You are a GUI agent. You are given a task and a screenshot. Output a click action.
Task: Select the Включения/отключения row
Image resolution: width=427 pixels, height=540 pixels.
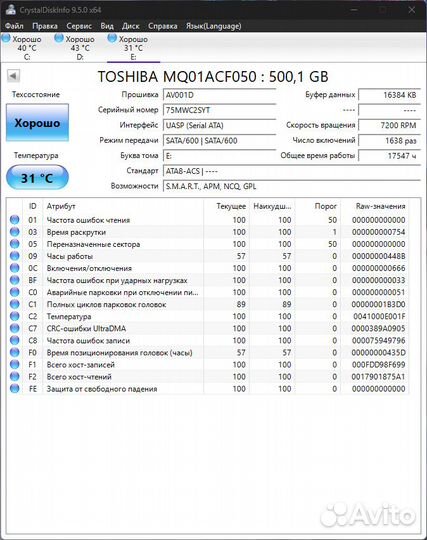point(208,268)
